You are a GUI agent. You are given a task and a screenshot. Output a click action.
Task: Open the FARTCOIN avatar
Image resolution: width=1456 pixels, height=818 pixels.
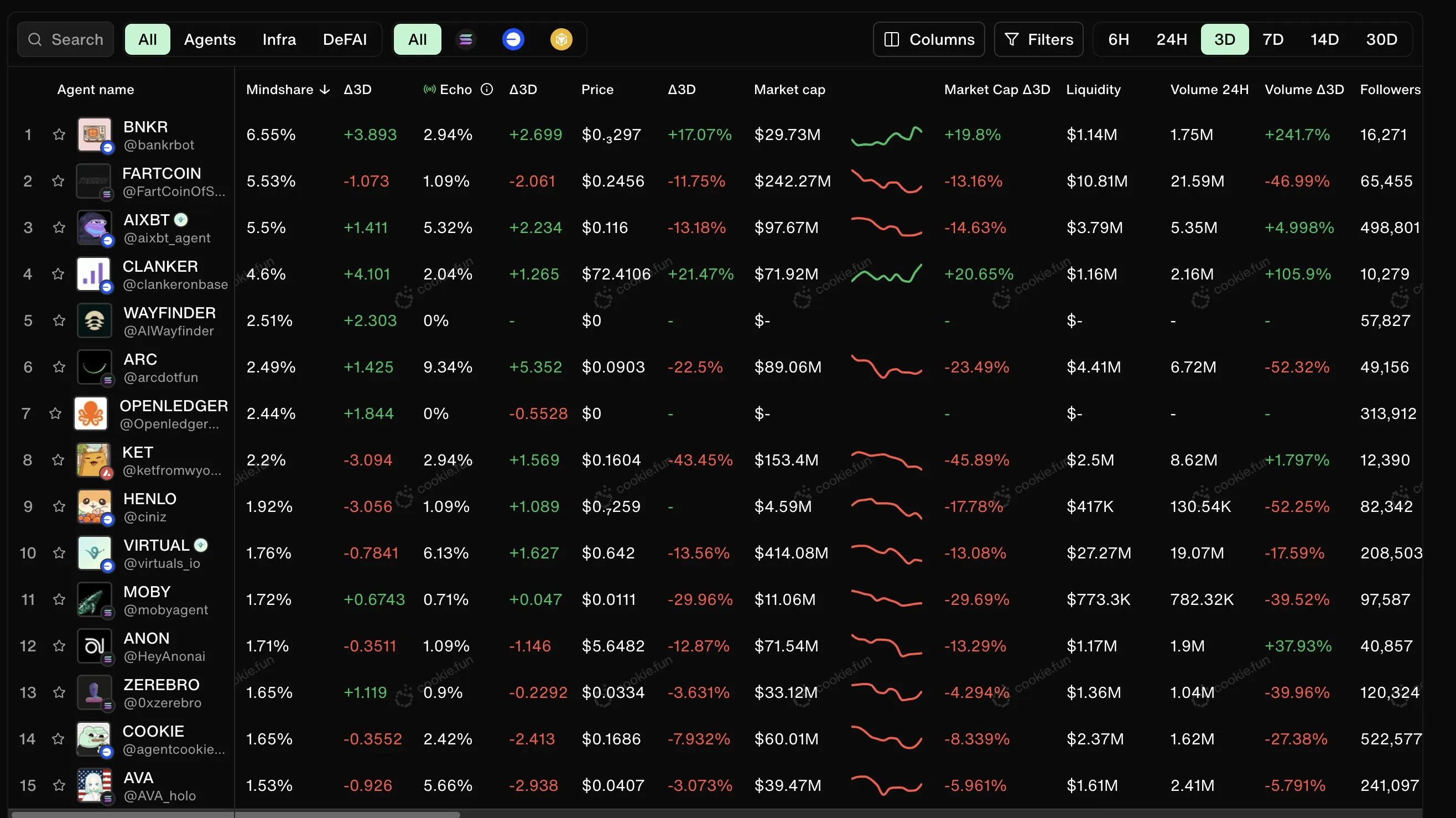click(93, 181)
